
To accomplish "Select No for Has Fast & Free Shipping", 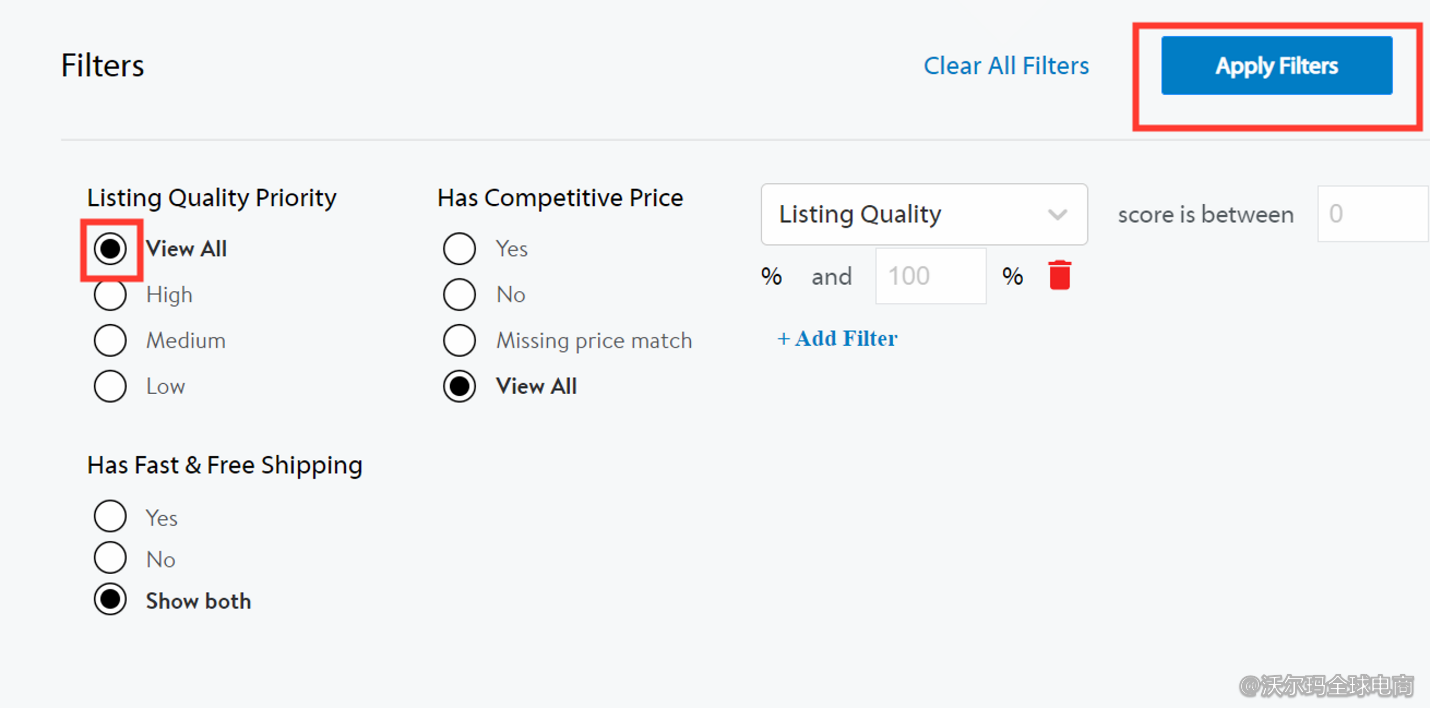I will pos(110,557).
